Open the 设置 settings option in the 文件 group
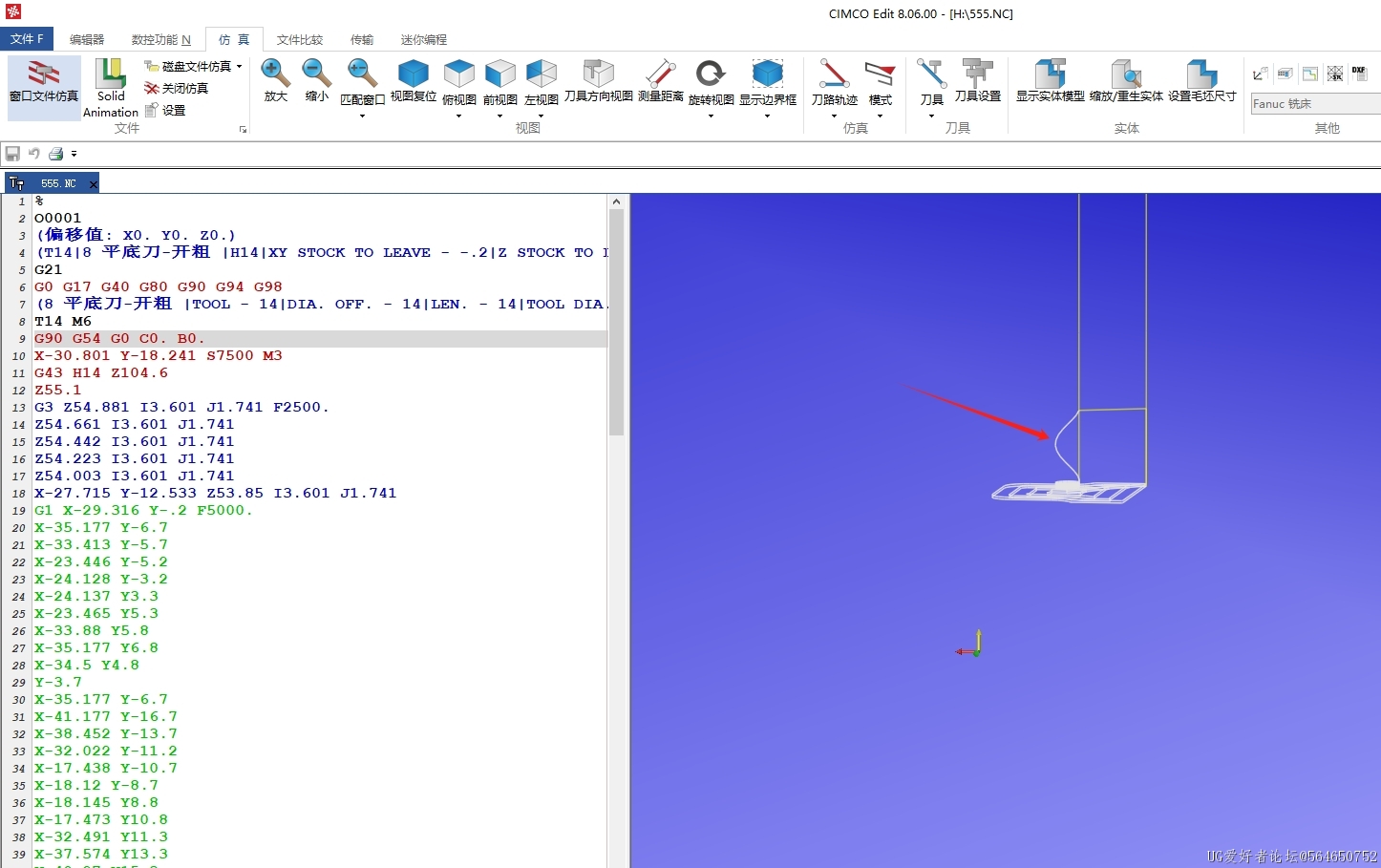 pyautogui.click(x=165, y=110)
